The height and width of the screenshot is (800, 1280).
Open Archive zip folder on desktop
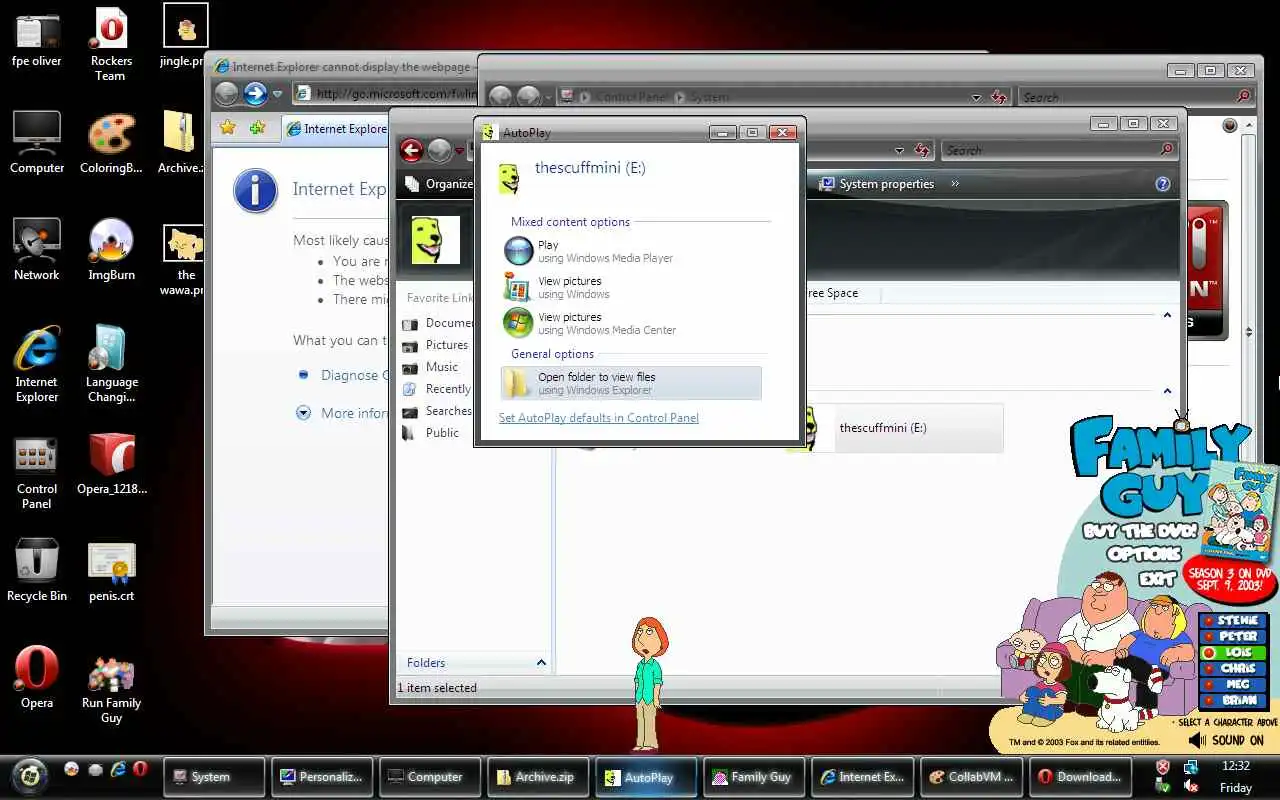click(x=180, y=143)
